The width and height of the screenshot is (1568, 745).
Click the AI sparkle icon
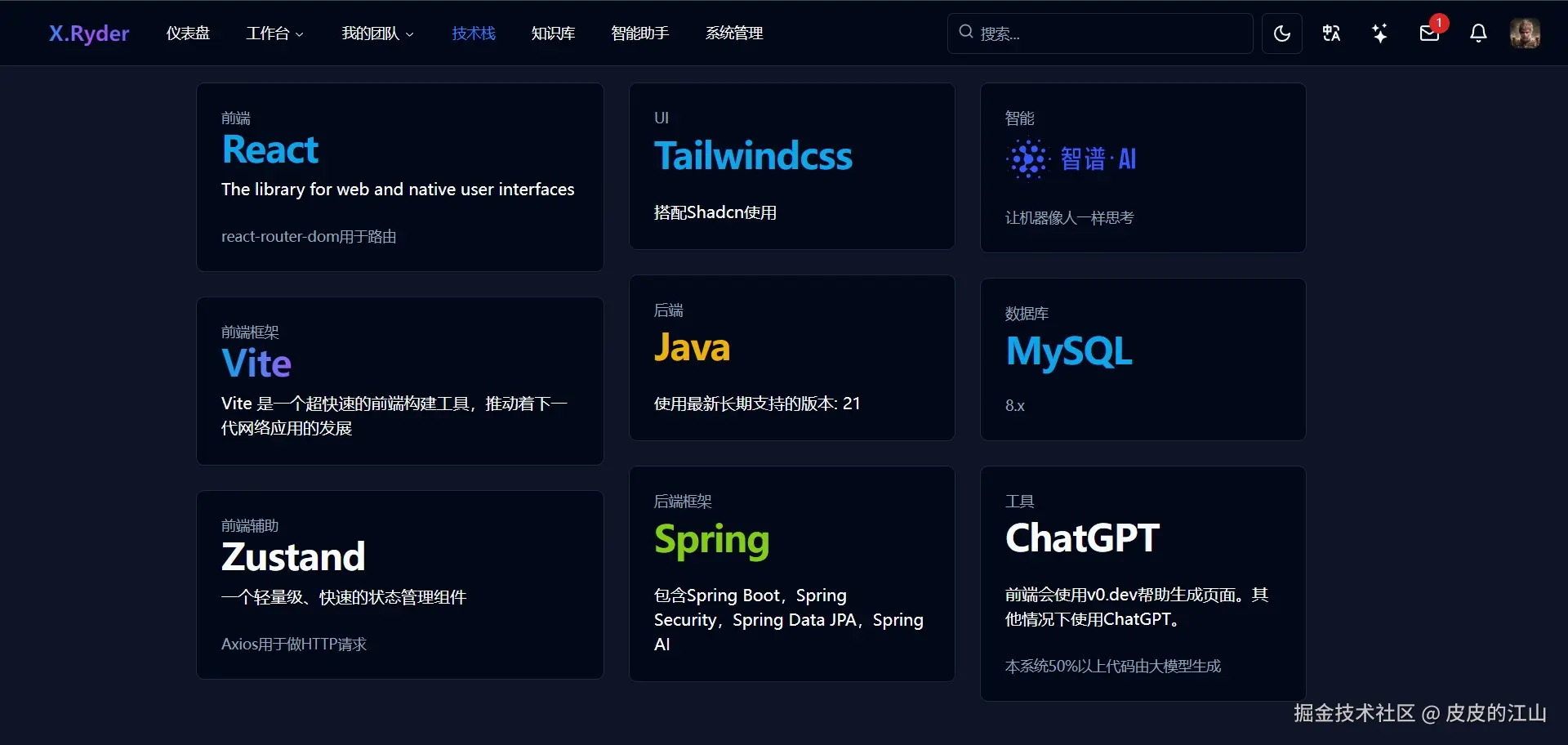coord(1380,33)
